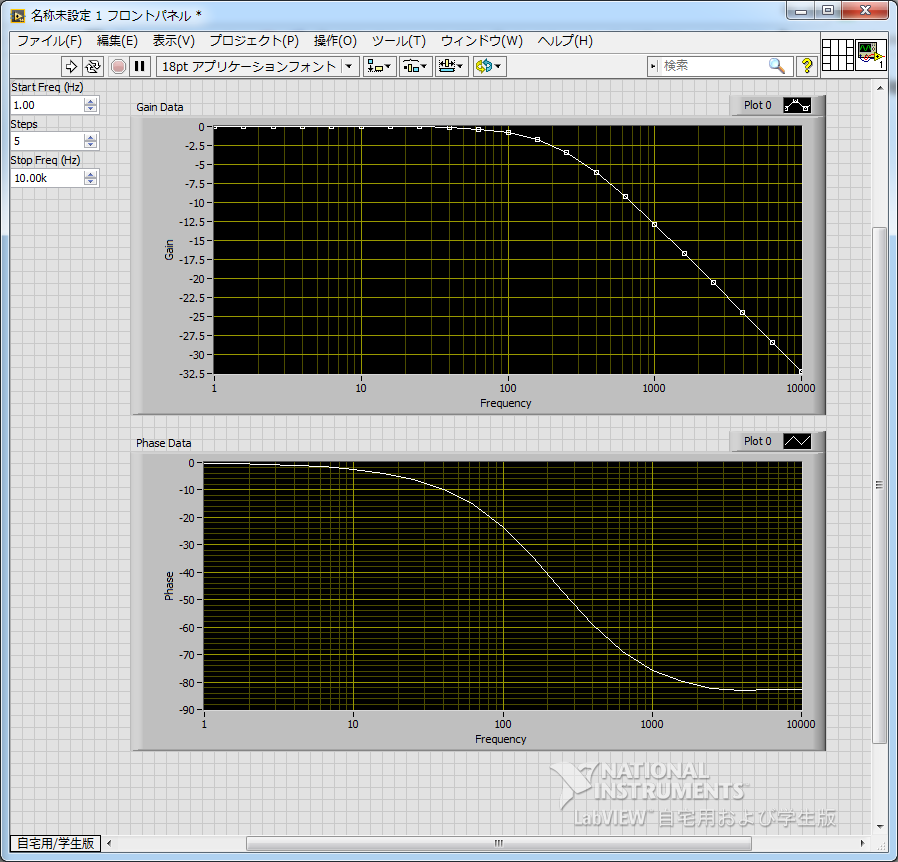Minimize the front panel window
Viewport: 898px width, 862px height.
[x=801, y=11]
